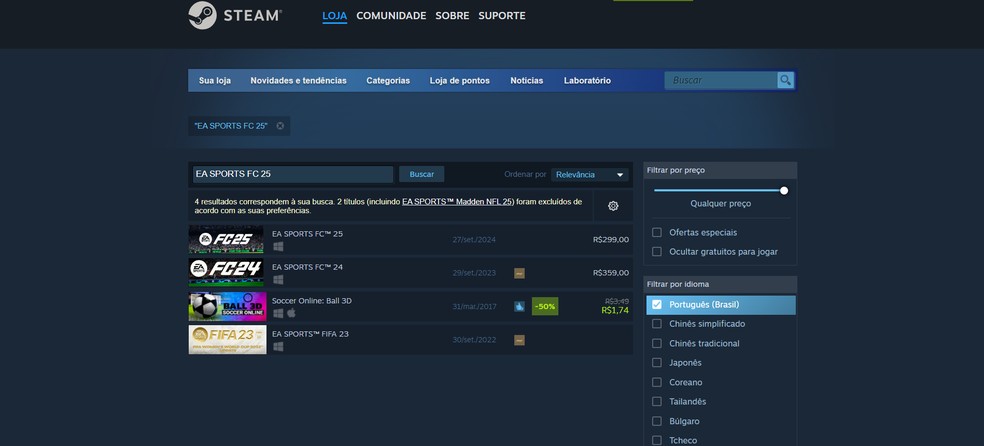The height and width of the screenshot is (446, 984).
Task: Select COMUNIDADE in top navigation
Action: [391, 16]
